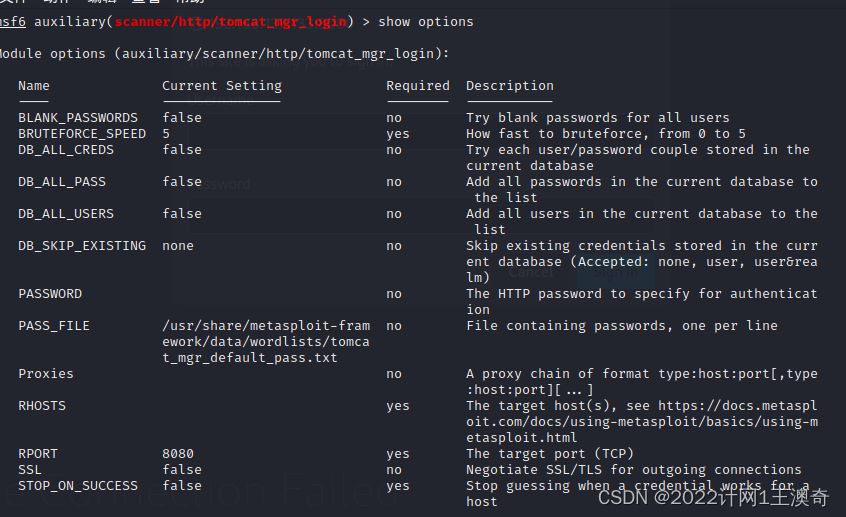Click 'Skip existing credentials stored' description
846x517 pixels.
pyautogui.click(x=642, y=262)
